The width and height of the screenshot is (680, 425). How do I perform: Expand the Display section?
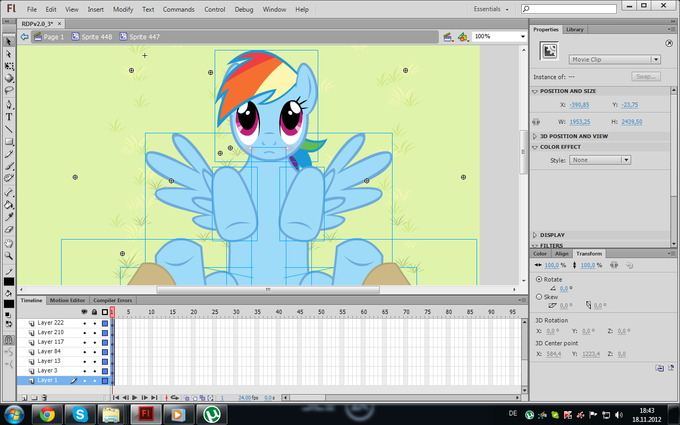point(535,235)
